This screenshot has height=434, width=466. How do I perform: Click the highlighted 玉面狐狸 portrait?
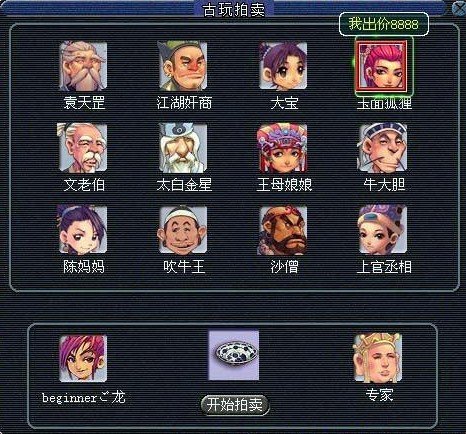[x=382, y=66]
